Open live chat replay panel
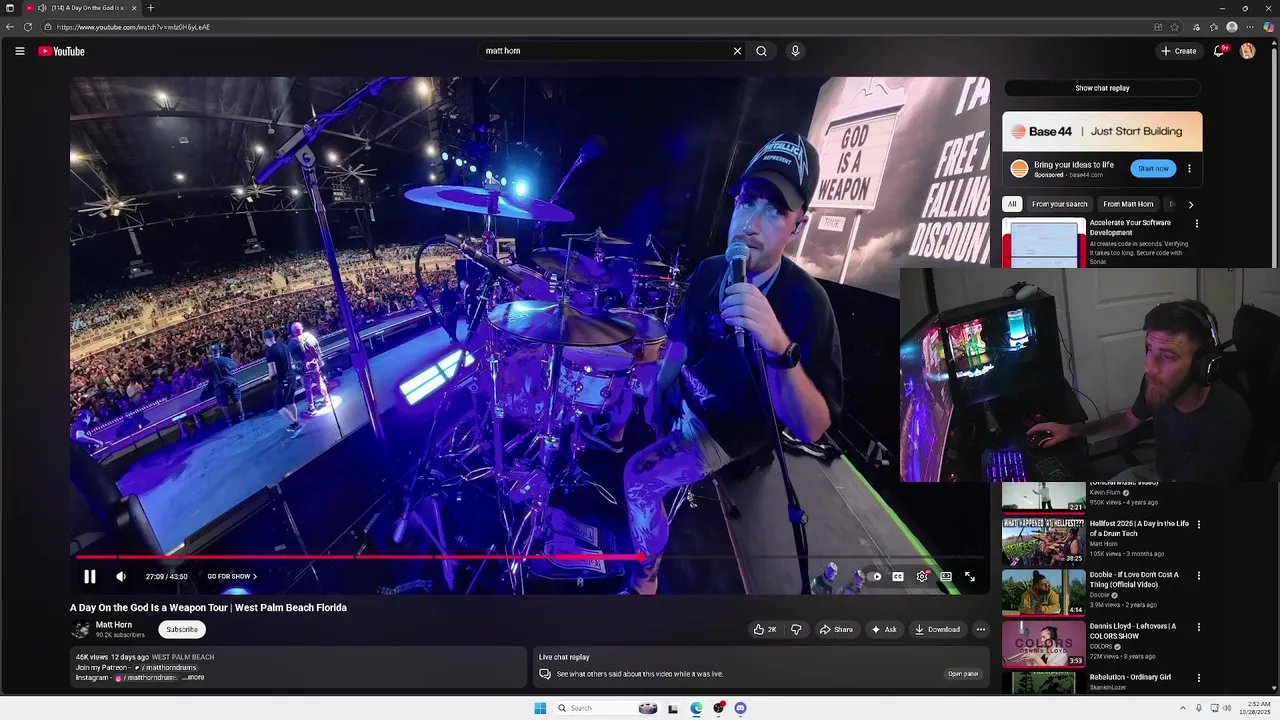 [x=963, y=674]
